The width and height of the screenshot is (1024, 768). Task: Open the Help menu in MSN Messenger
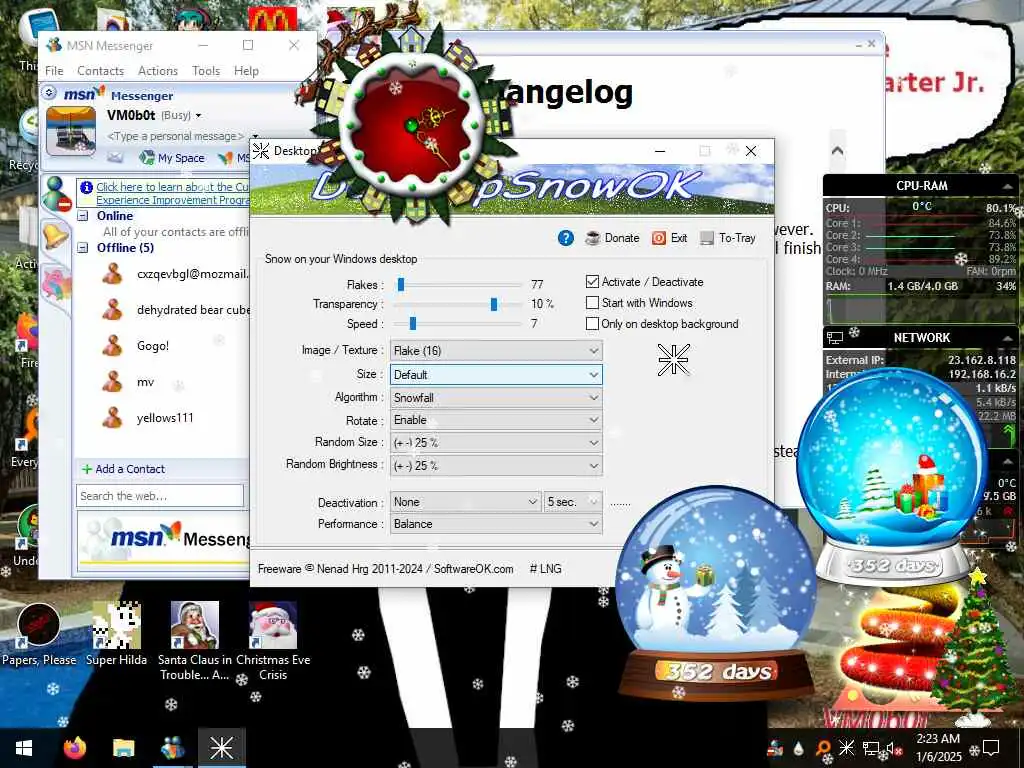coord(246,71)
